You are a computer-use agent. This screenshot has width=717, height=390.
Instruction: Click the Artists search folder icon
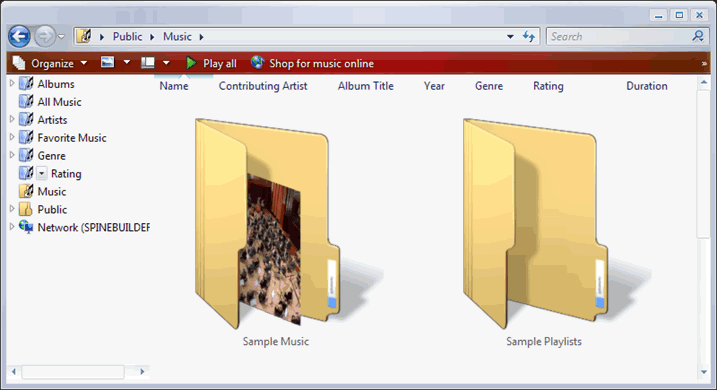(26, 119)
